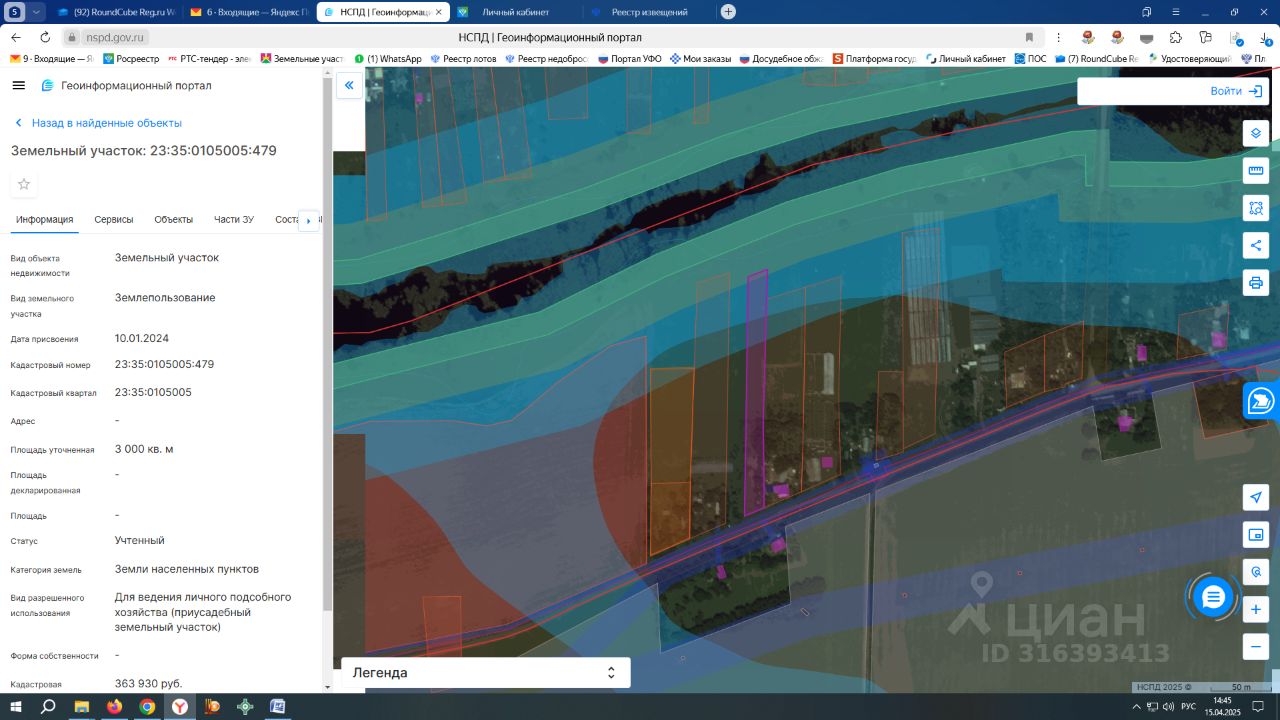Bookmark this page in address bar
The width and height of the screenshot is (1280, 720).
[1029, 37]
